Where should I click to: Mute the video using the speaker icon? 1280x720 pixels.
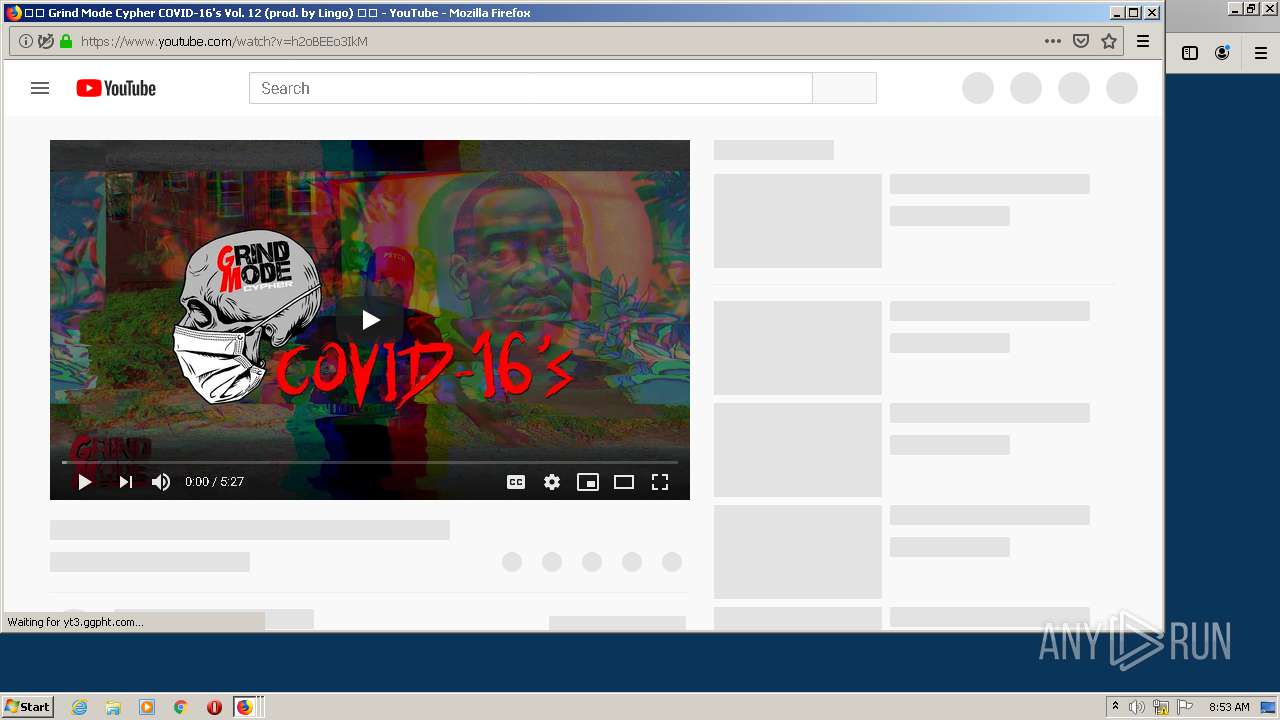161,482
